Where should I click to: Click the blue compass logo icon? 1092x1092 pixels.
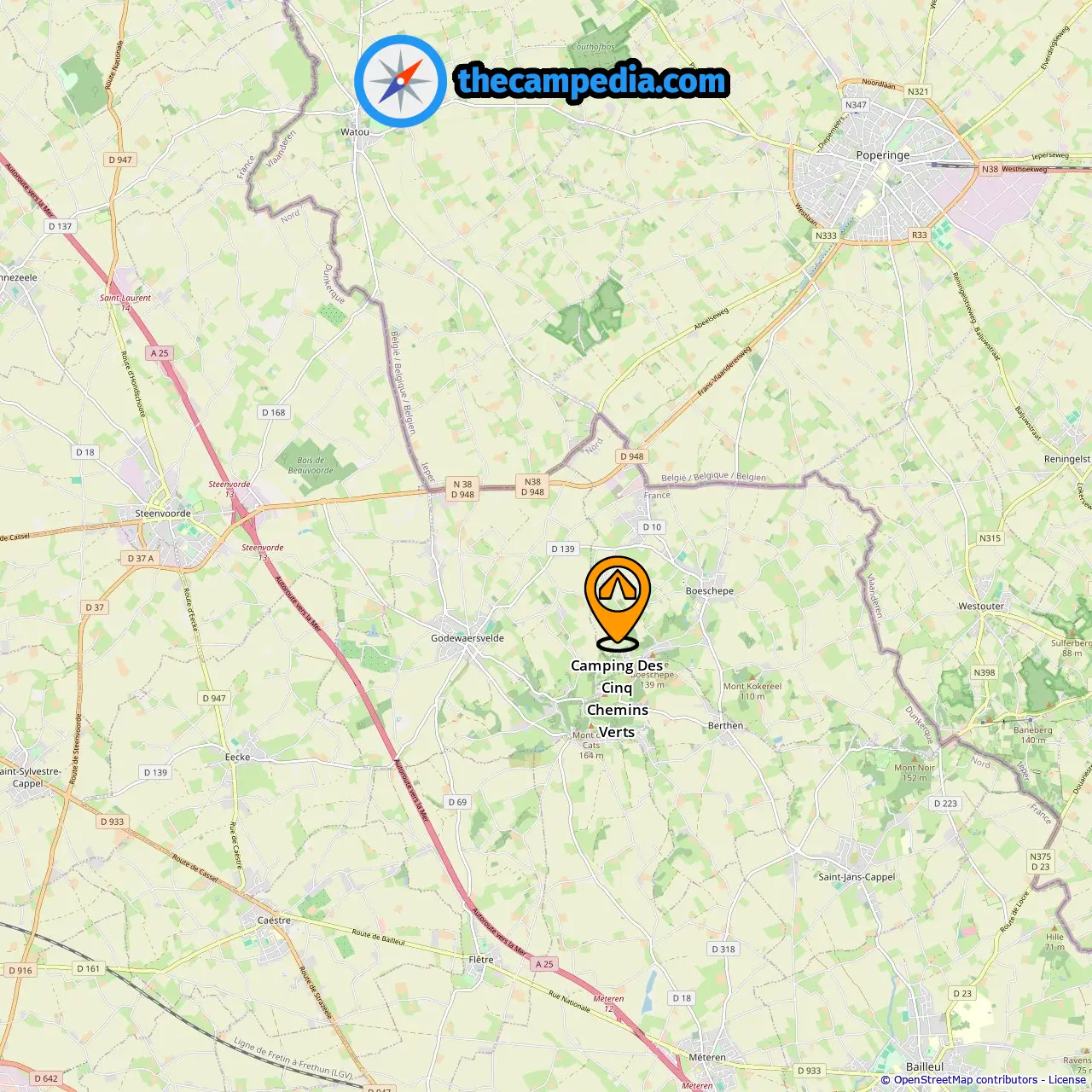pyautogui.click(x=400, y=81)
